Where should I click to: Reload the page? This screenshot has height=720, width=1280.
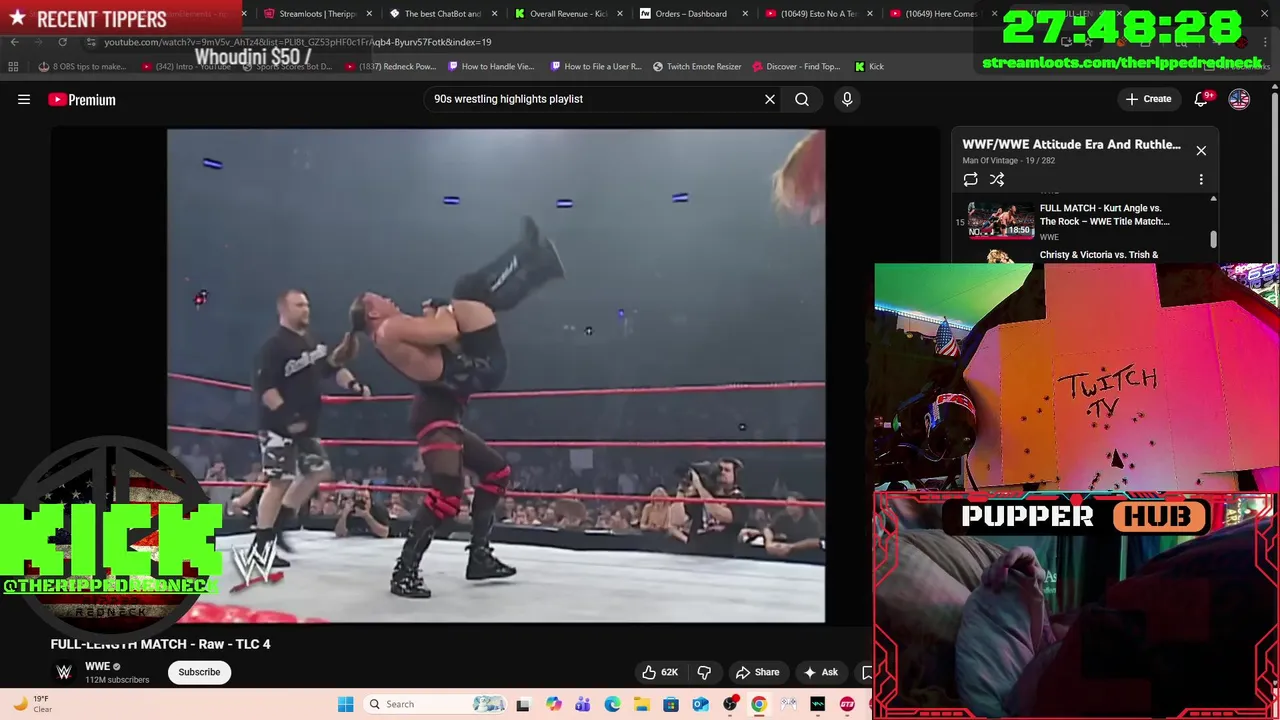[x=62, y=42]
